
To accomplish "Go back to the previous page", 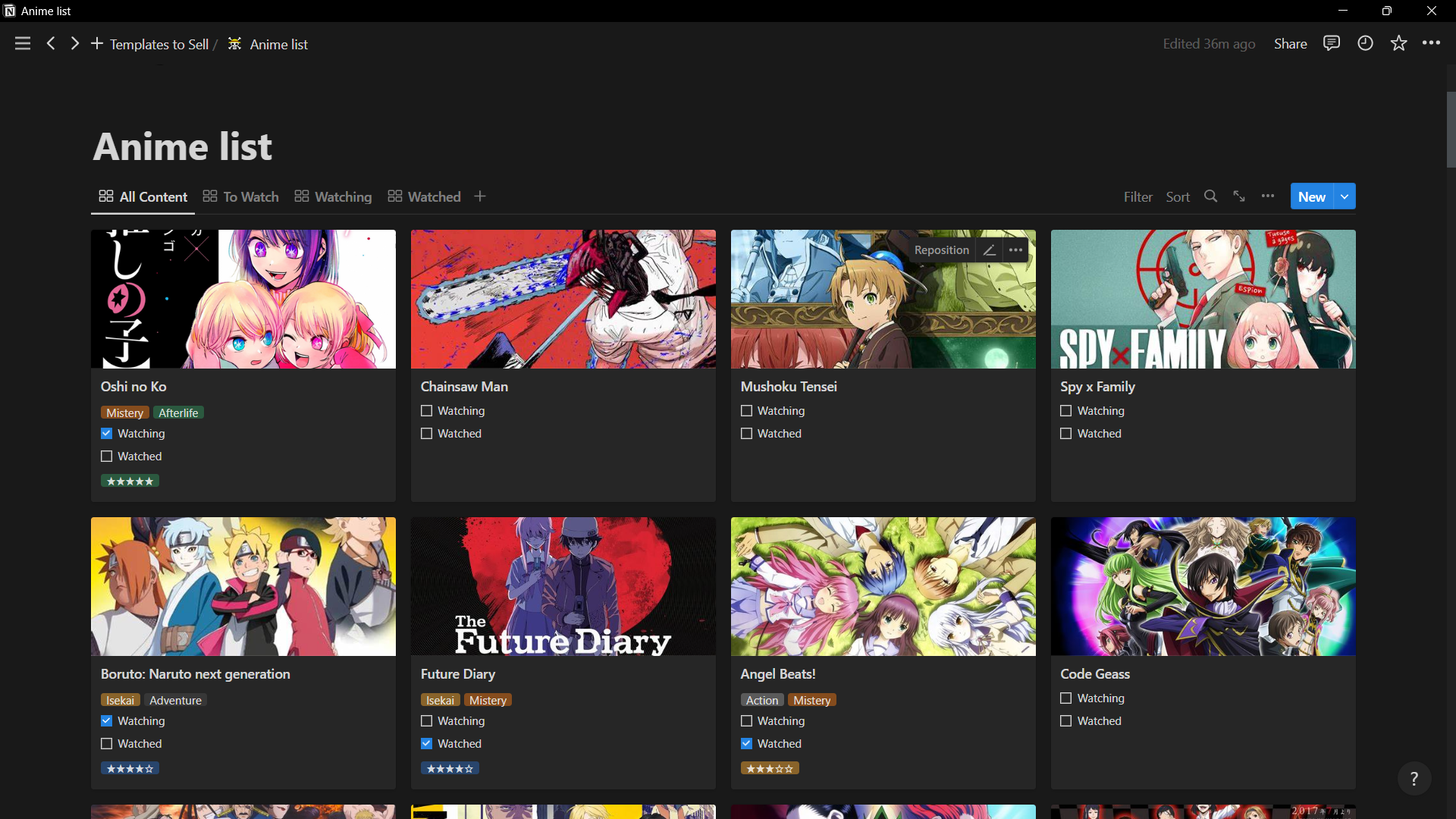I will click(51, 44).
